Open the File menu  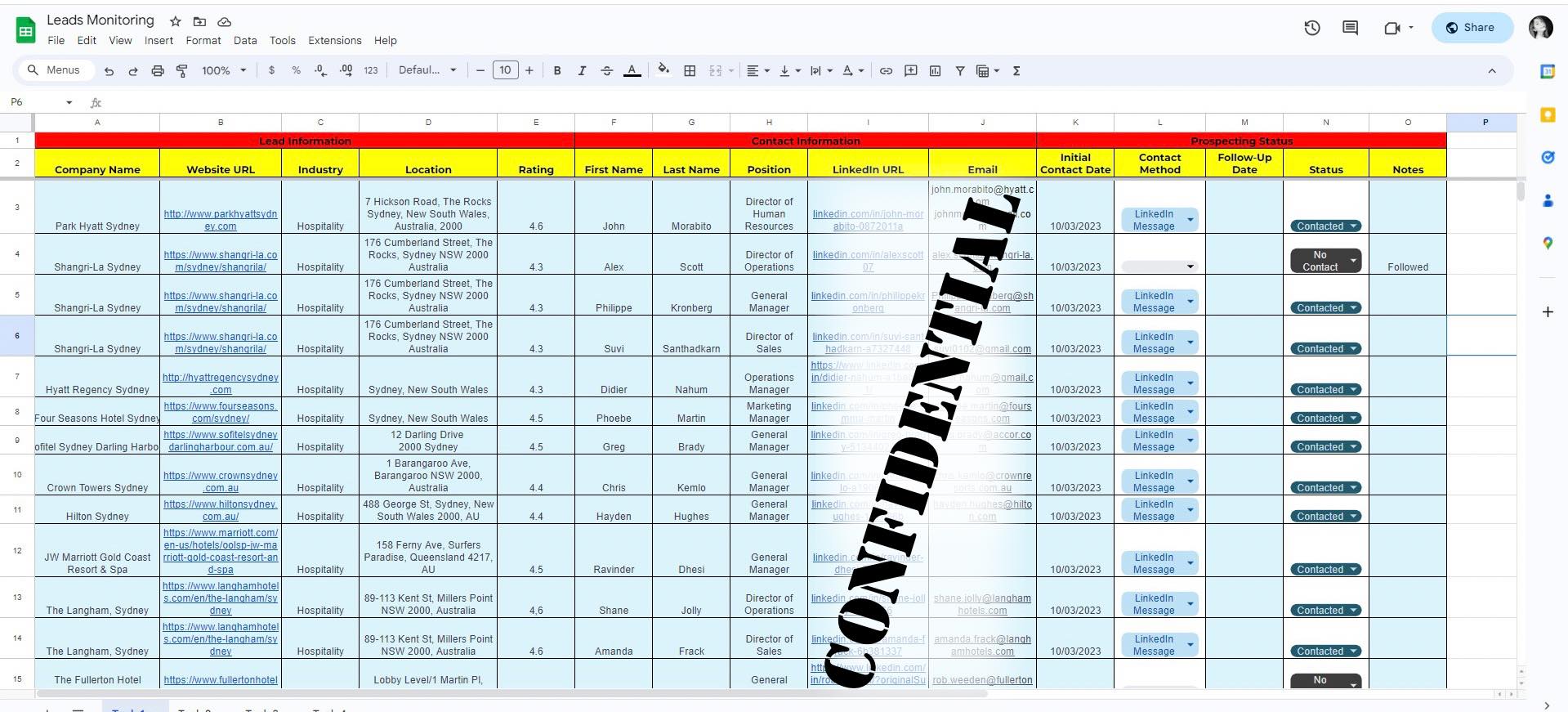(x=56, y=41)
